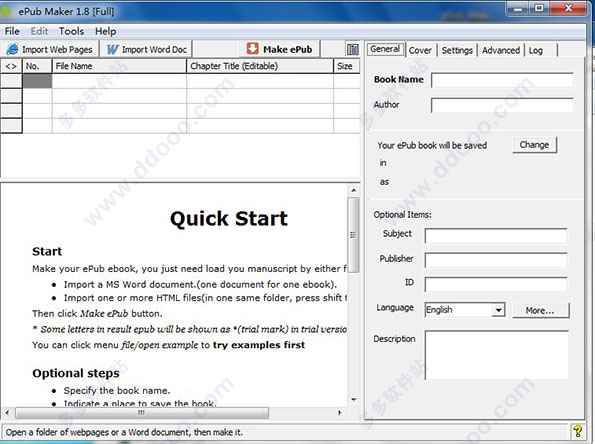Click the yellow help question mark icon
Image resolution: width=595 pixels, height=444 pixels.
578,431
